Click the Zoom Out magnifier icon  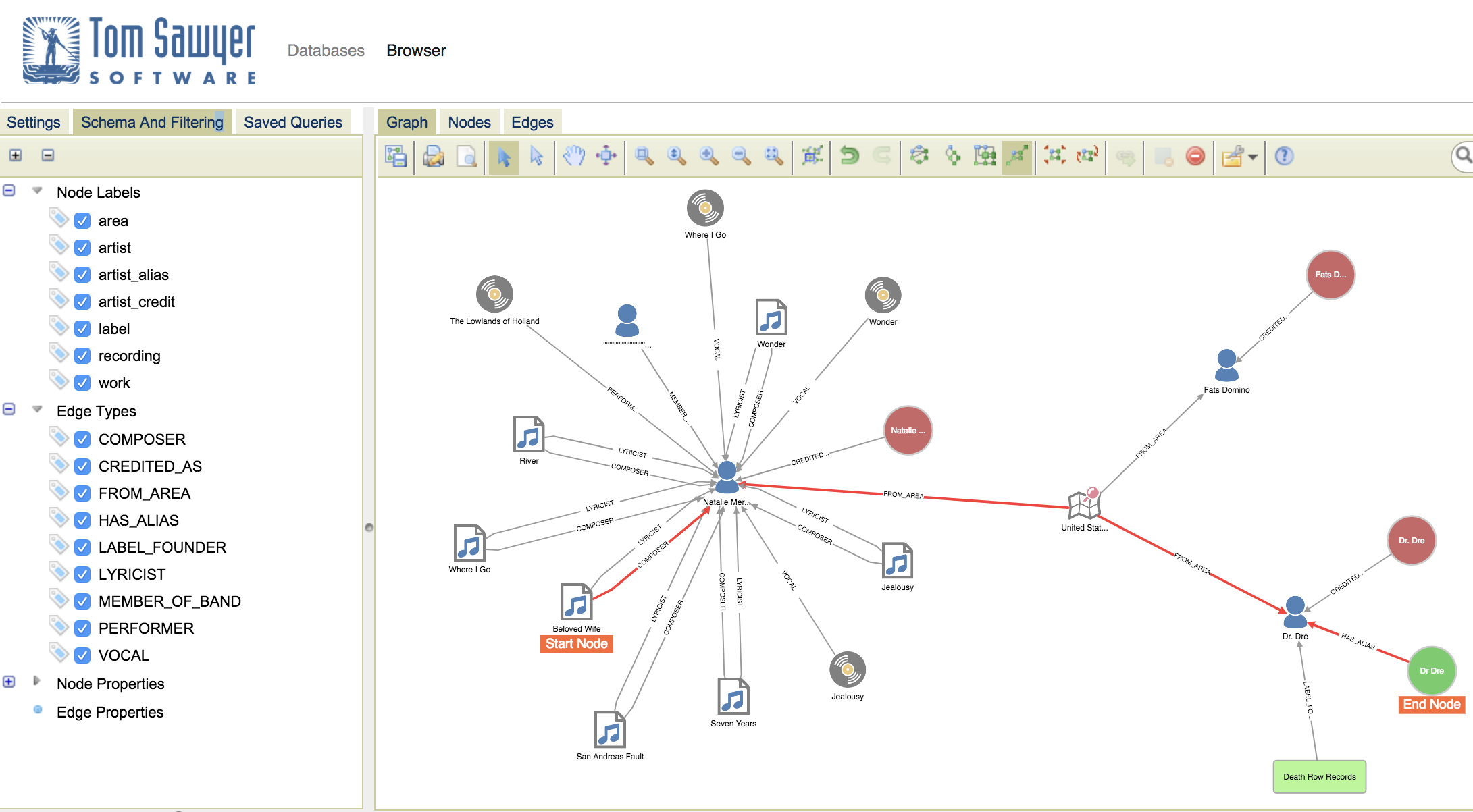point(741,157)
